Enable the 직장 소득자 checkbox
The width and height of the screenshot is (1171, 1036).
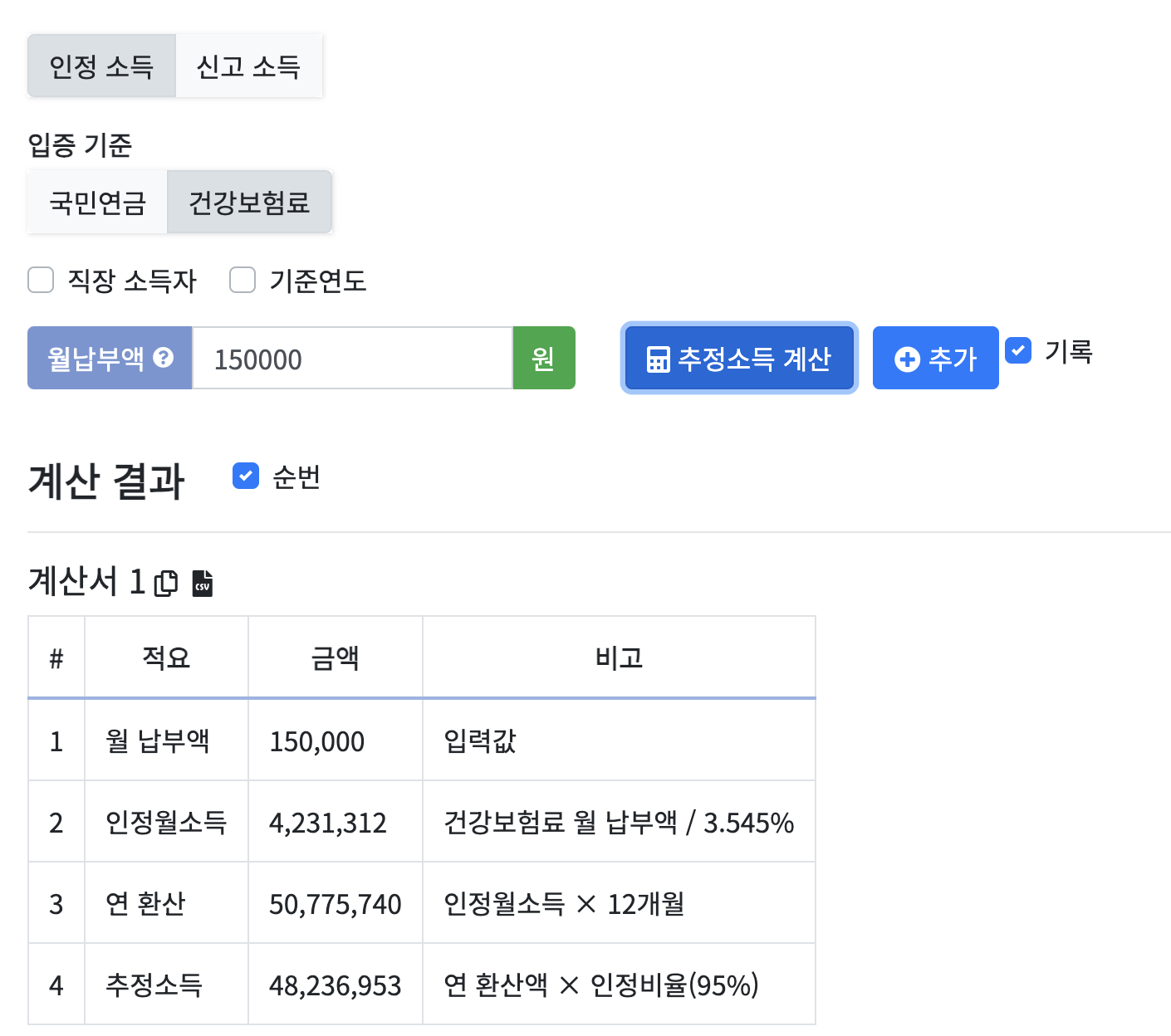[41, 281]
